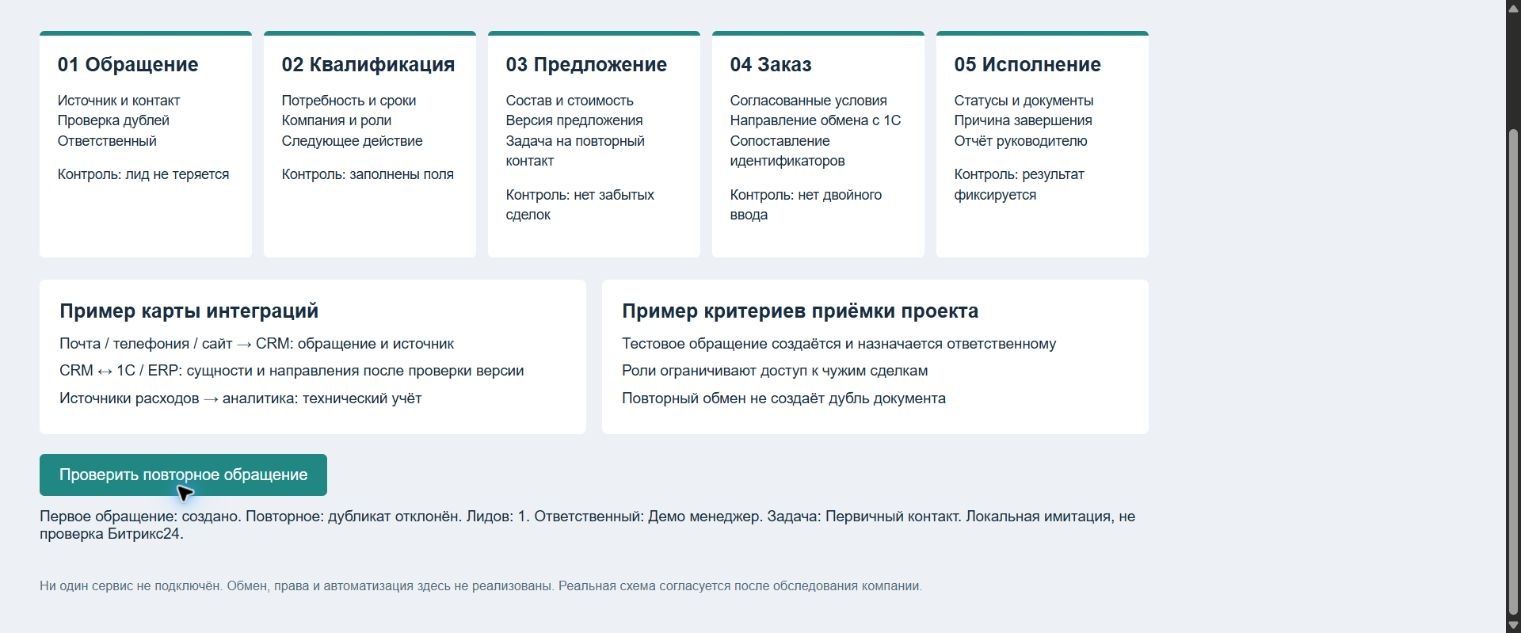1521x633 pixels.
Task: Select the "04 Заказ" card heading
Action: click(x=771, y=65)
